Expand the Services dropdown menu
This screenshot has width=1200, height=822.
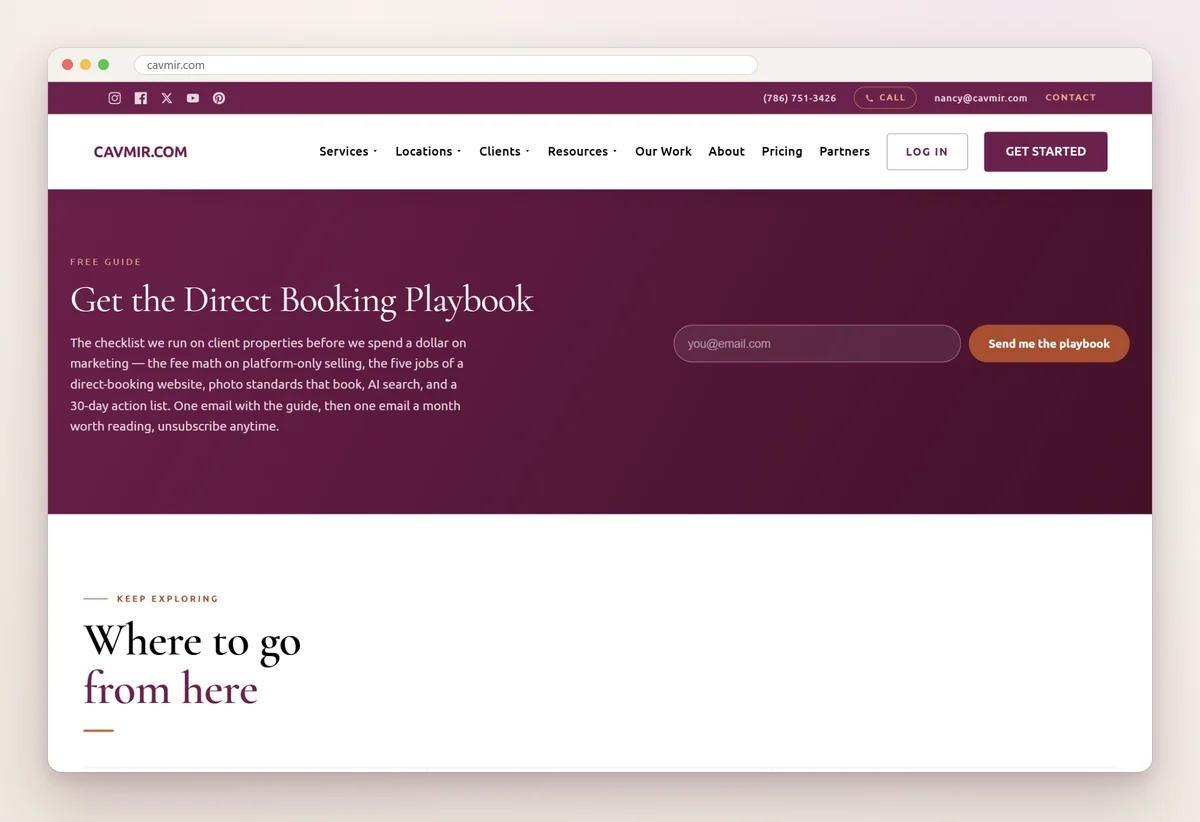click(x=348, y=152)
